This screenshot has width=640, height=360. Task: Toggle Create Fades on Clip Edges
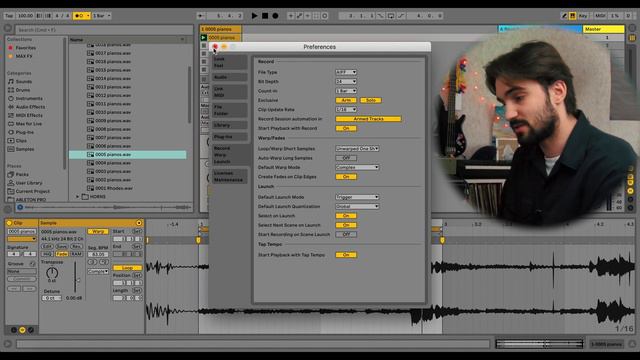click(x=346, y=177)
